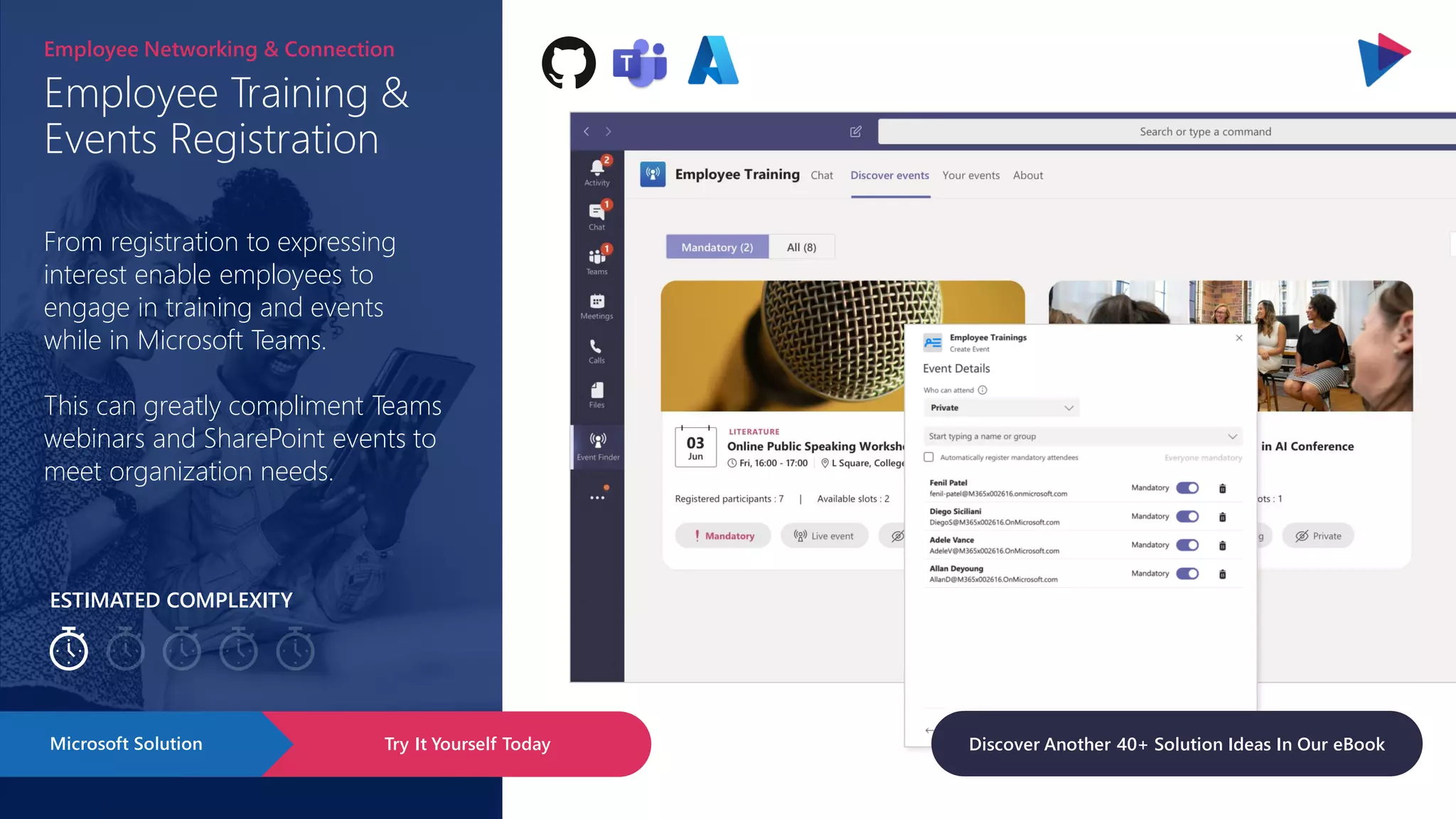Select Event Finder app in sidebar

[598, 446]
